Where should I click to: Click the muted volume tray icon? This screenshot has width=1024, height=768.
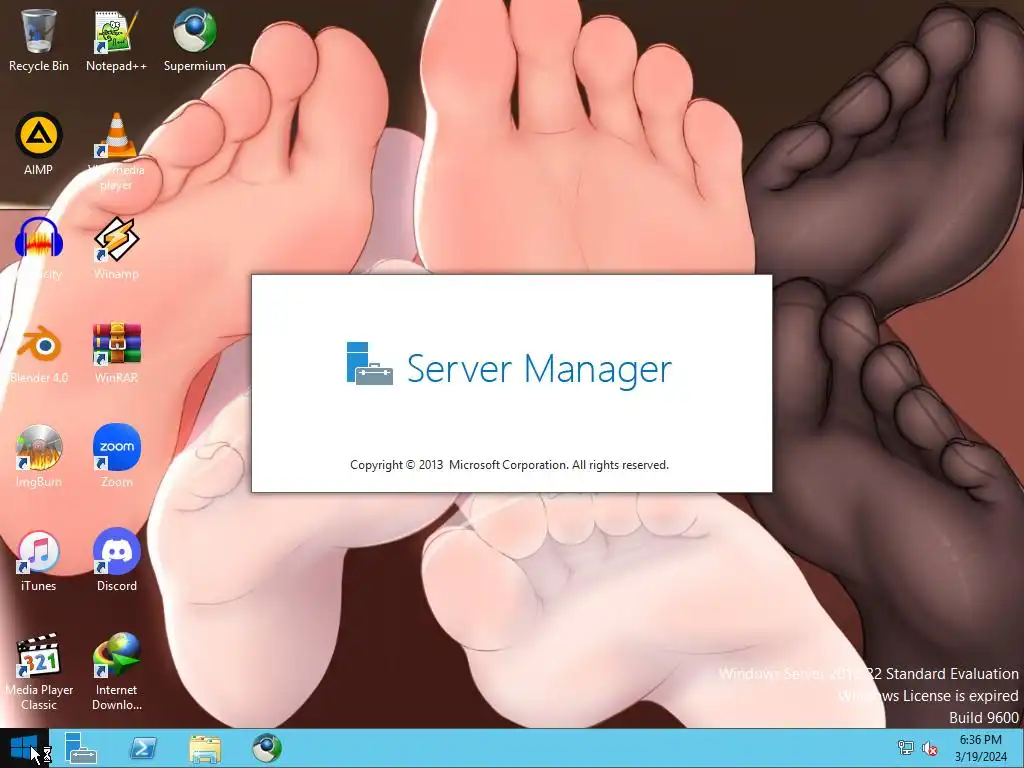929,748
